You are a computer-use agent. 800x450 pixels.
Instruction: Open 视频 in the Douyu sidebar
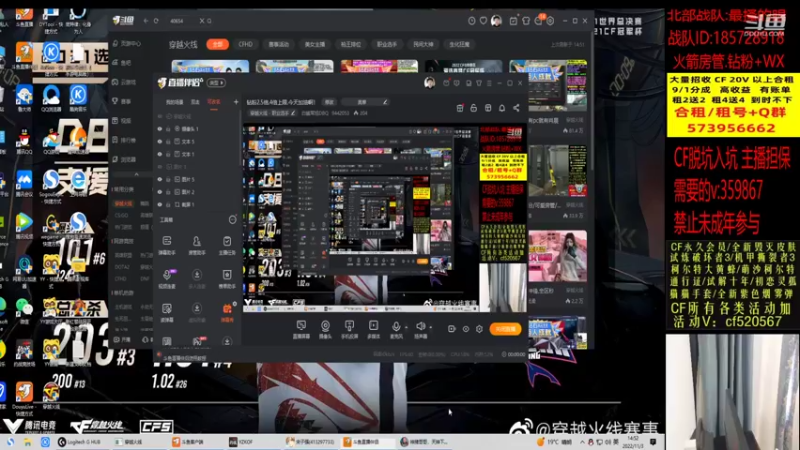[122, 120]
